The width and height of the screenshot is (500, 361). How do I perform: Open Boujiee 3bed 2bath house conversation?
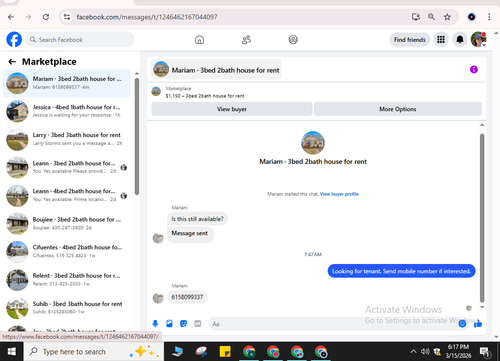67,224
